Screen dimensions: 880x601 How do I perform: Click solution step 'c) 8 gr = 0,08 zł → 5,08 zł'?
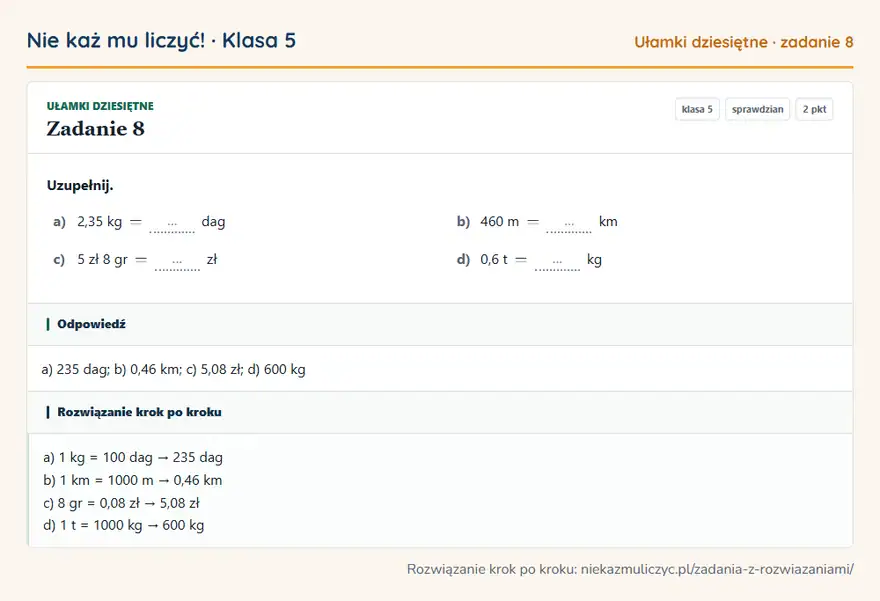(x=121, y=503)
